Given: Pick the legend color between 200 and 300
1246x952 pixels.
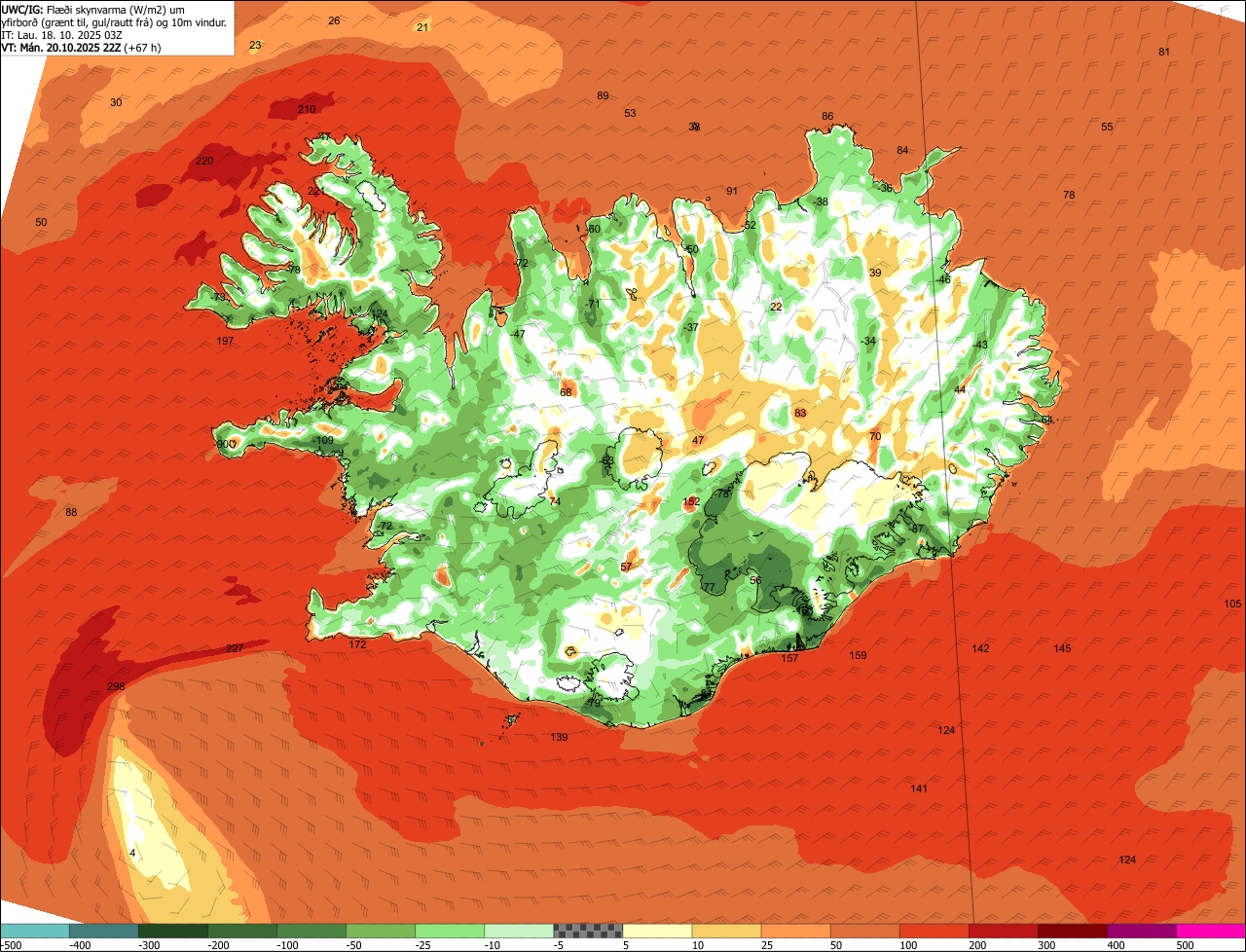Looking at the screenshot, I should (x=1004, y=931).
